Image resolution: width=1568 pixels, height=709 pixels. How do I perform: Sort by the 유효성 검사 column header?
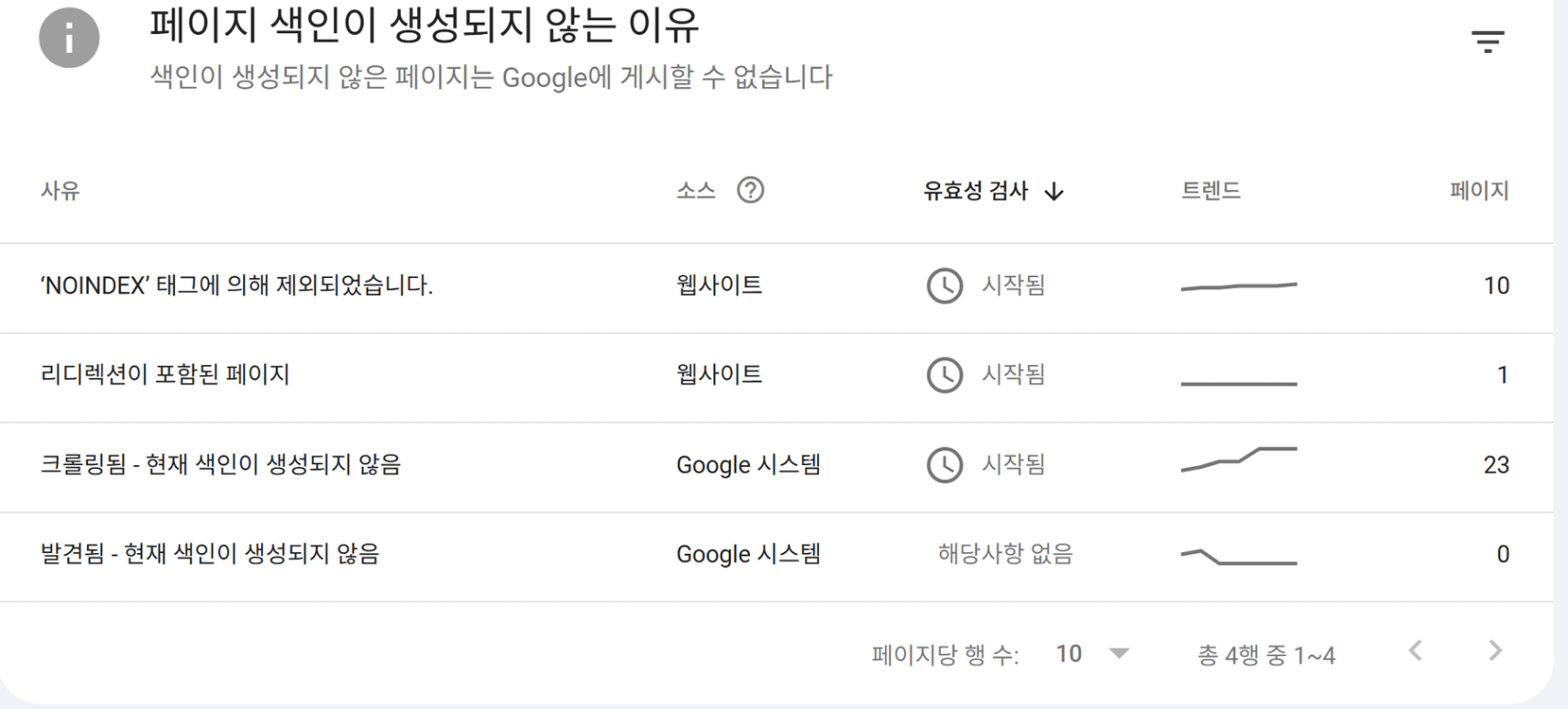(x=975, y=191)
